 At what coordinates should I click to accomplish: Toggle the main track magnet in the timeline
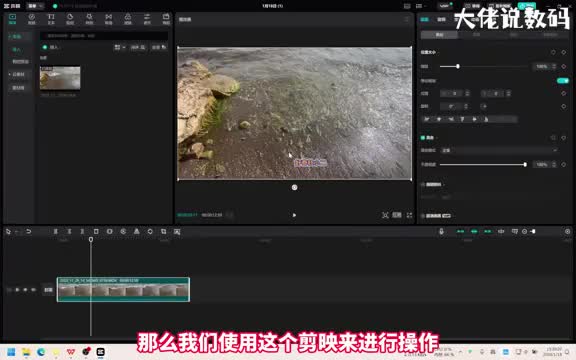(x=460, y=231)
